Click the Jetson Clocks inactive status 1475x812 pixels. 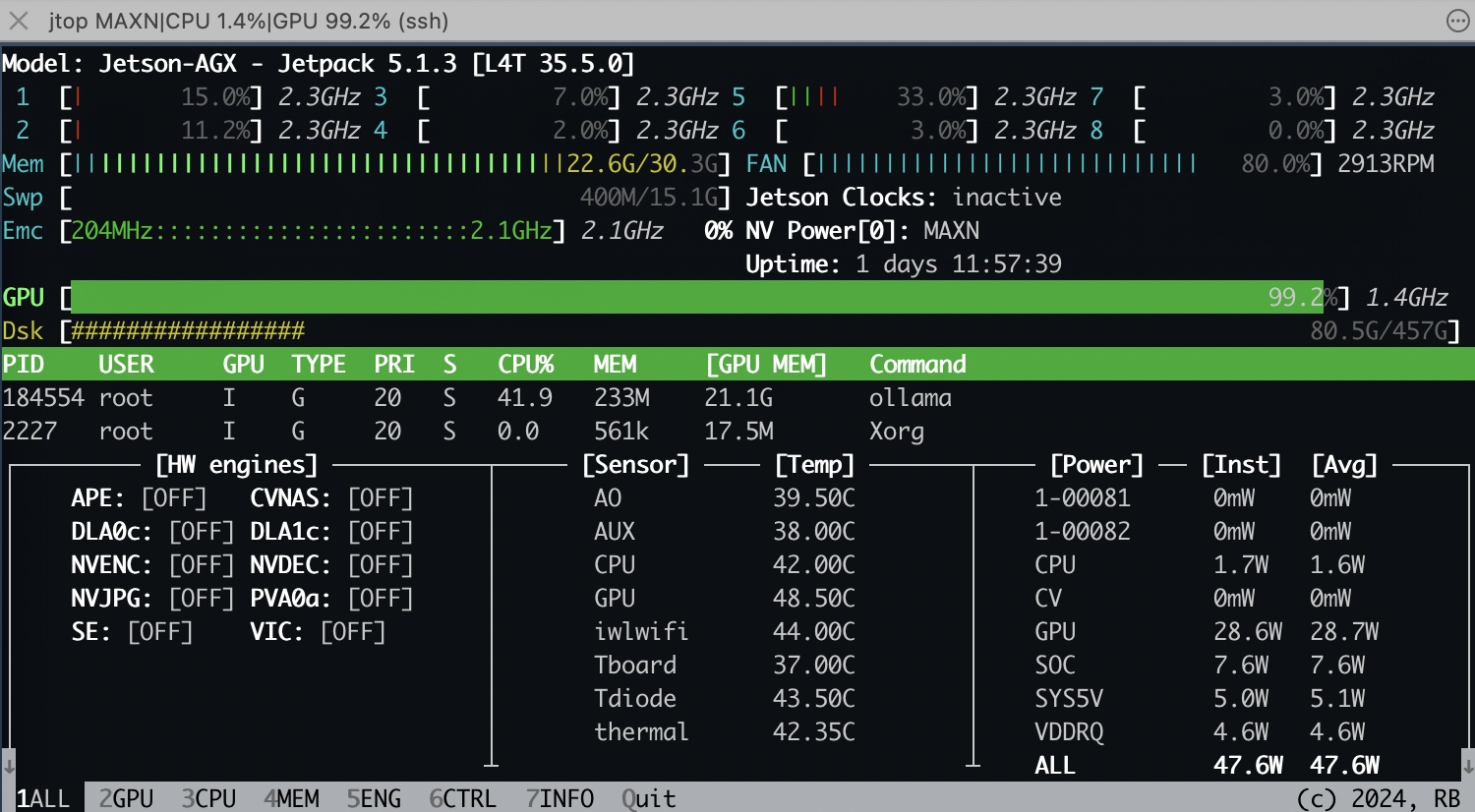[x=1006, y=198]
